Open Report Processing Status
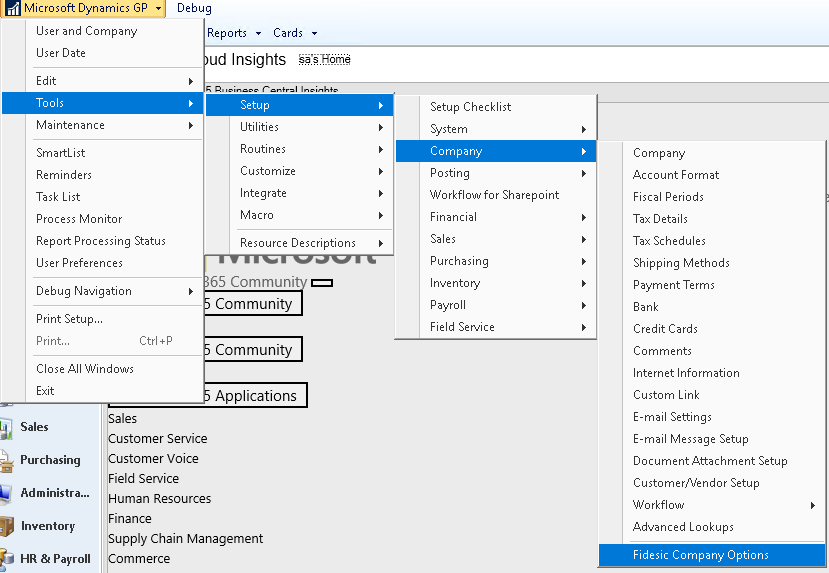 pyautogui.click(x=103, y=241)
